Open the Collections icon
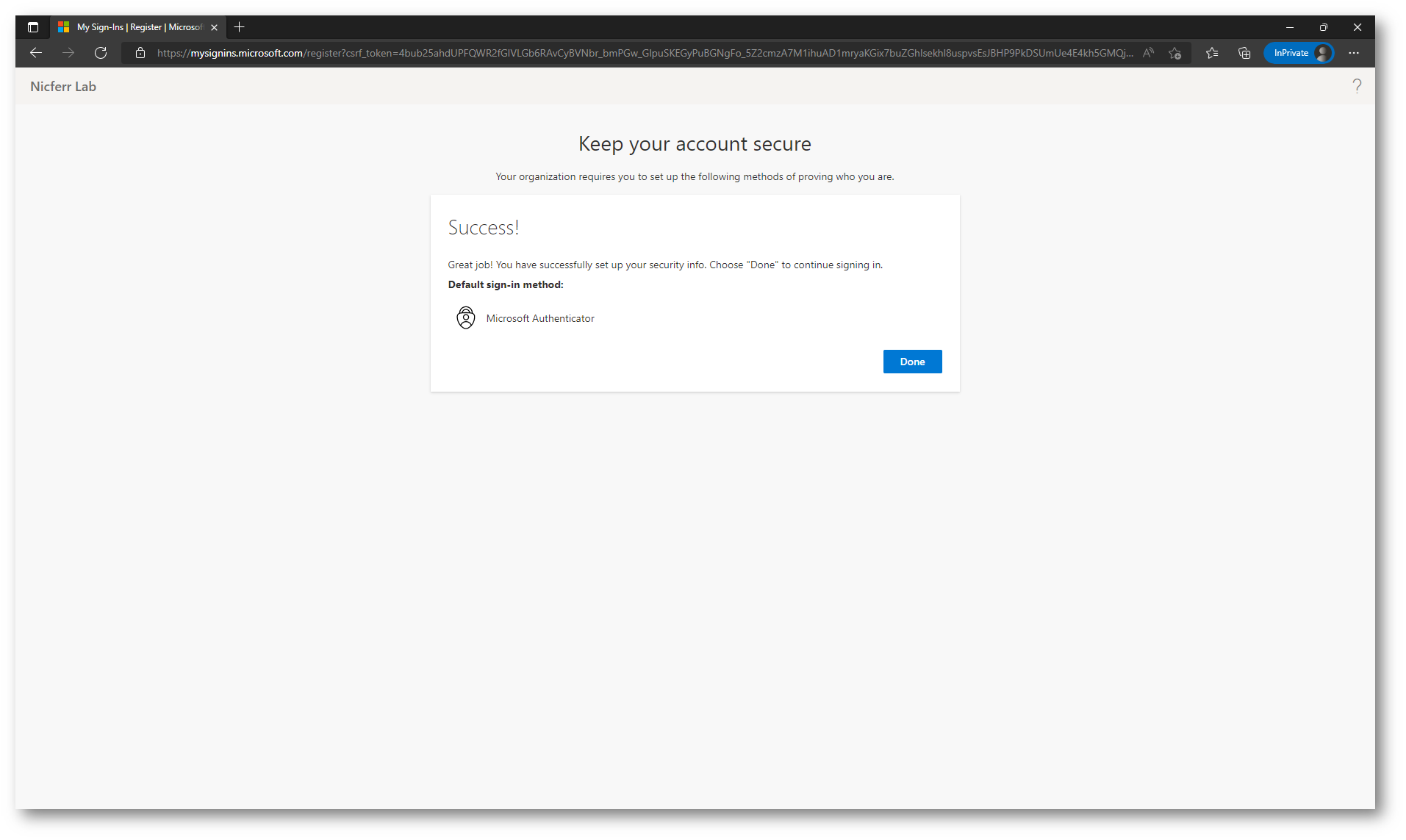 (x=1244, y=53)
